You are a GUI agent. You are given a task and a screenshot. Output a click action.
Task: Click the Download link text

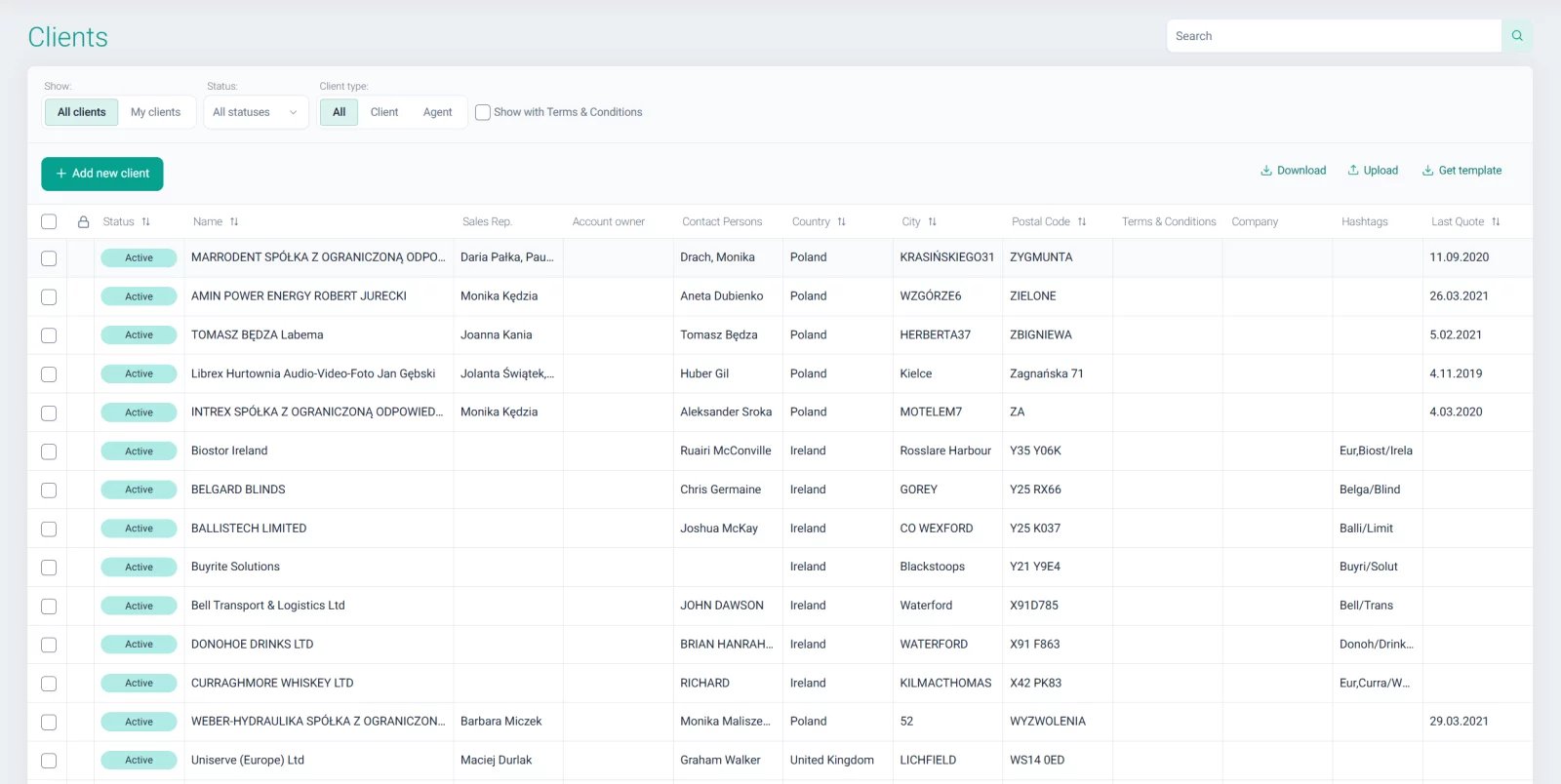click(1301, 171)
